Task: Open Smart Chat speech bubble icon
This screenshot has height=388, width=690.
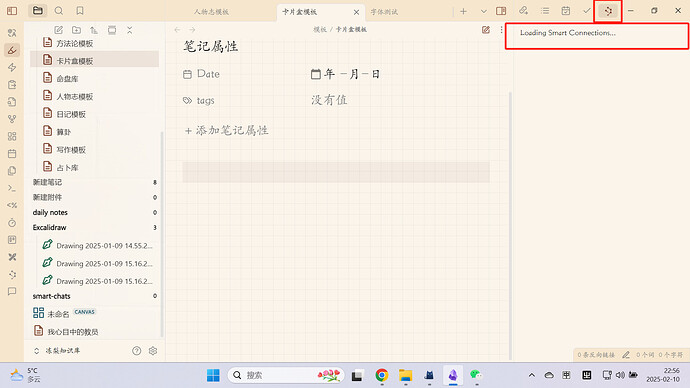Action: (x=12, y=292)
